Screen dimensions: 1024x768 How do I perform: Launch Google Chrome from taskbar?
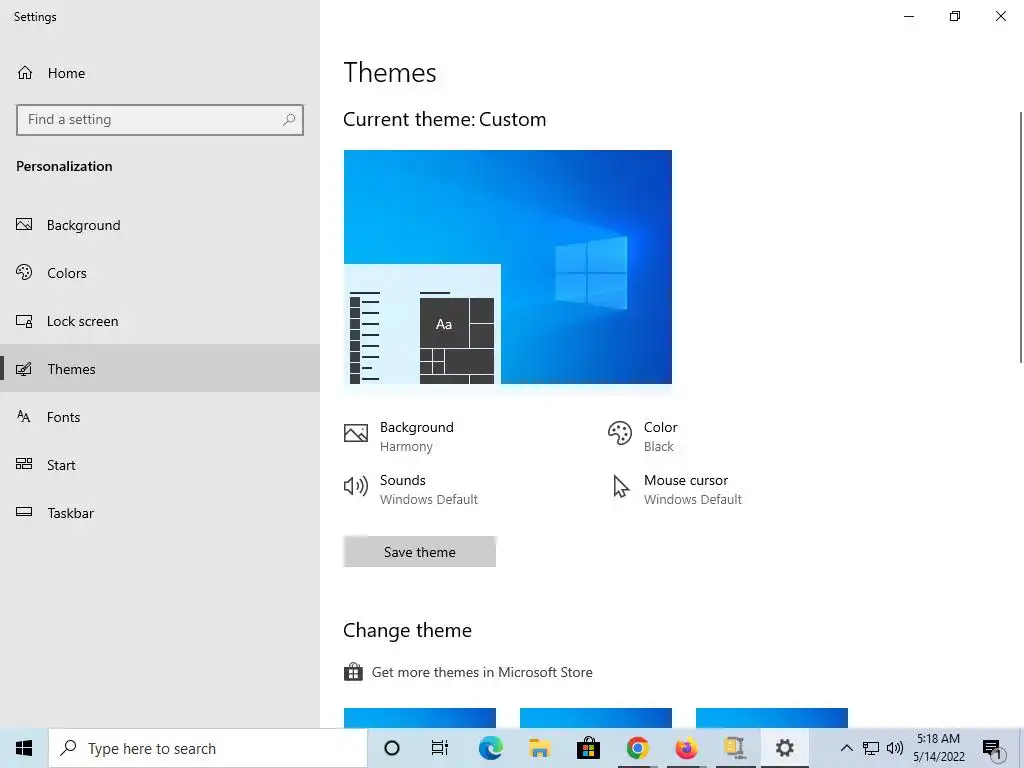coord(637,748)
